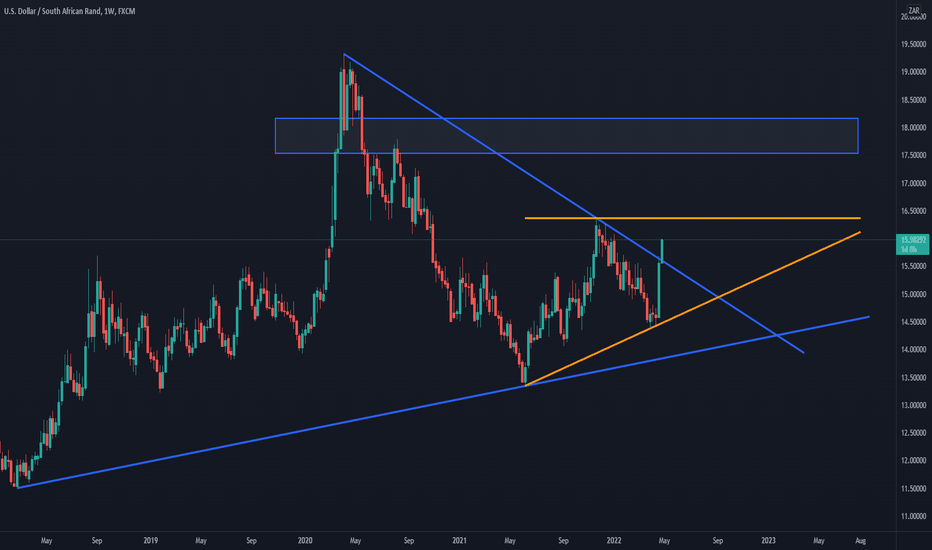Click the 17.00000 price axis label

click(913, 183)
